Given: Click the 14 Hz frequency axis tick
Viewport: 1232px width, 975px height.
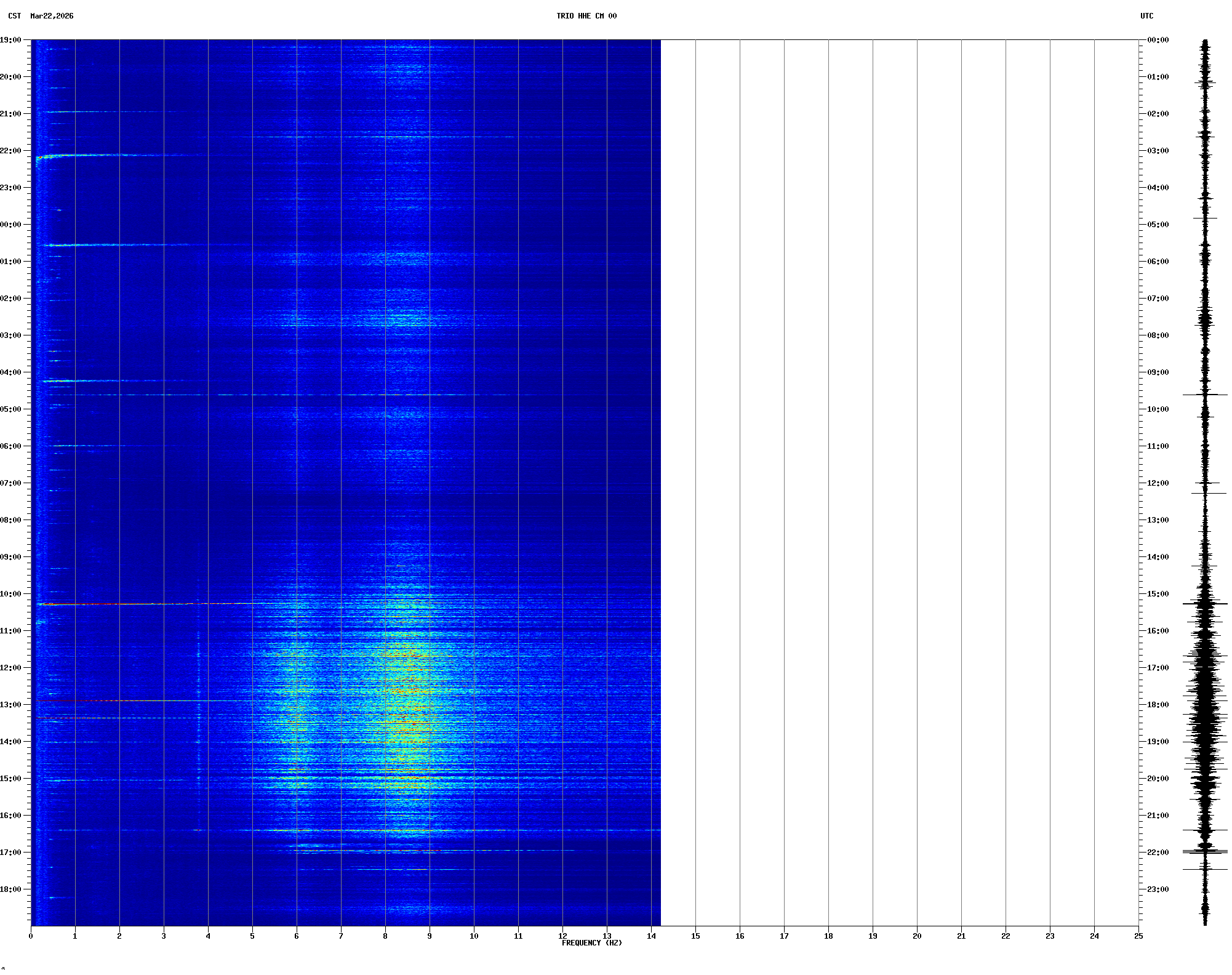Looking at the screenshot, I should 651,936.
